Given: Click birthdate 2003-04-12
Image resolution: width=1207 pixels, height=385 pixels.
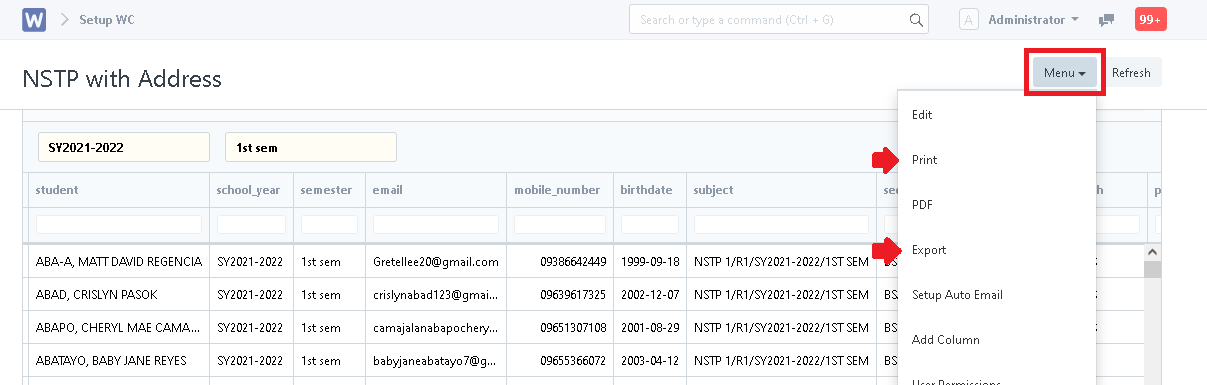Looking at the screenshot, I should click(650, 361).
